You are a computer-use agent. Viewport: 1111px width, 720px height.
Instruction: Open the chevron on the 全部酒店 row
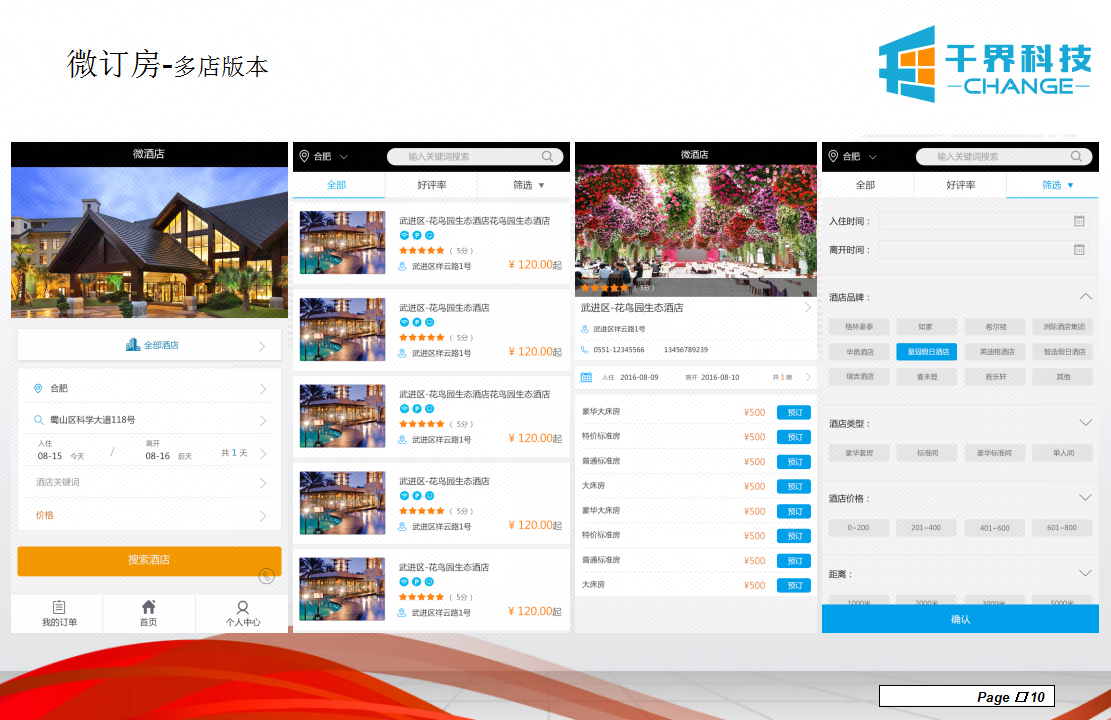pos(262,347)
